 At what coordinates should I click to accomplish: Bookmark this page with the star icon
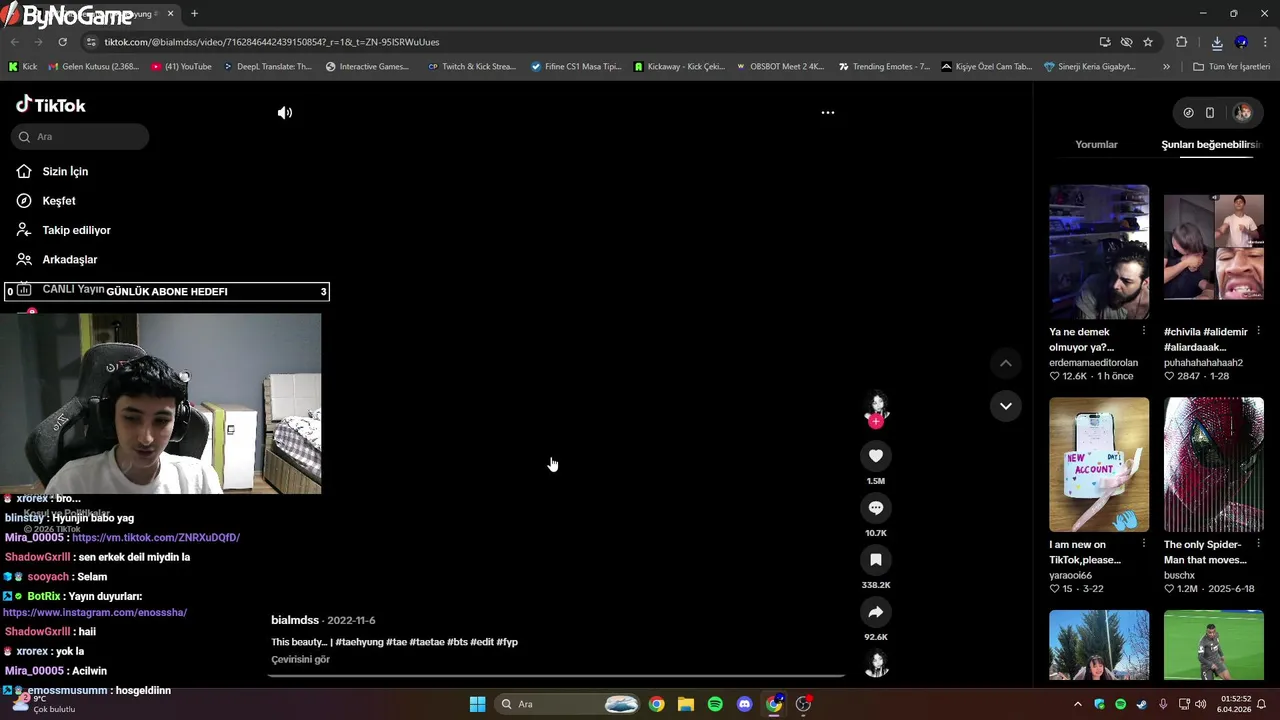pos(1148,42)
